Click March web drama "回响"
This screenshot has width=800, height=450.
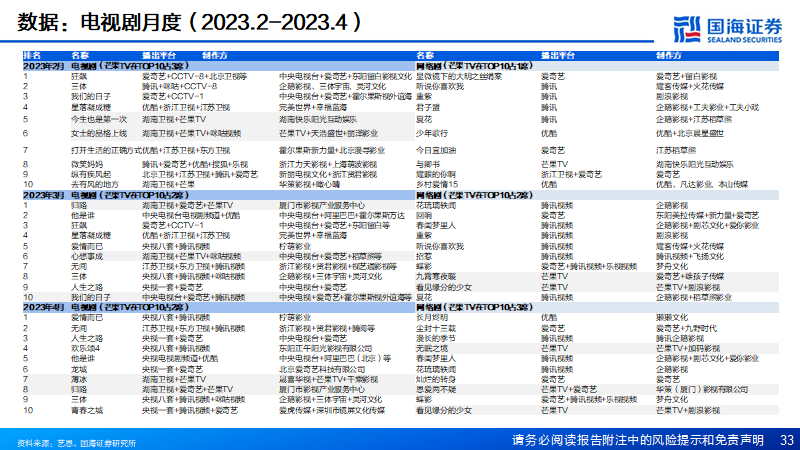423,215
